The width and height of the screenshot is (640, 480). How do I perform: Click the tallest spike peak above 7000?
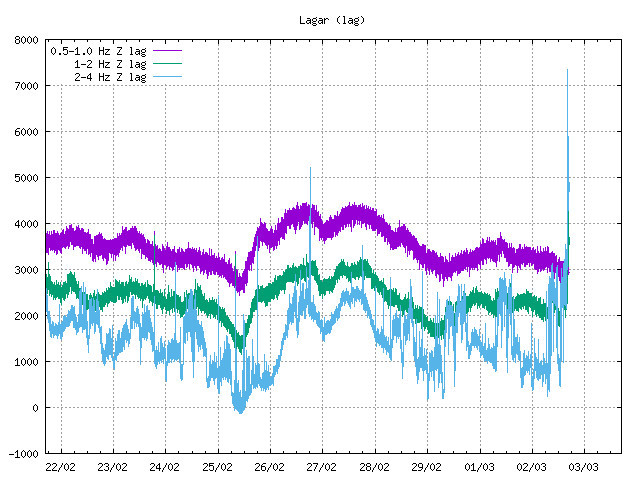tap(567, 71)
